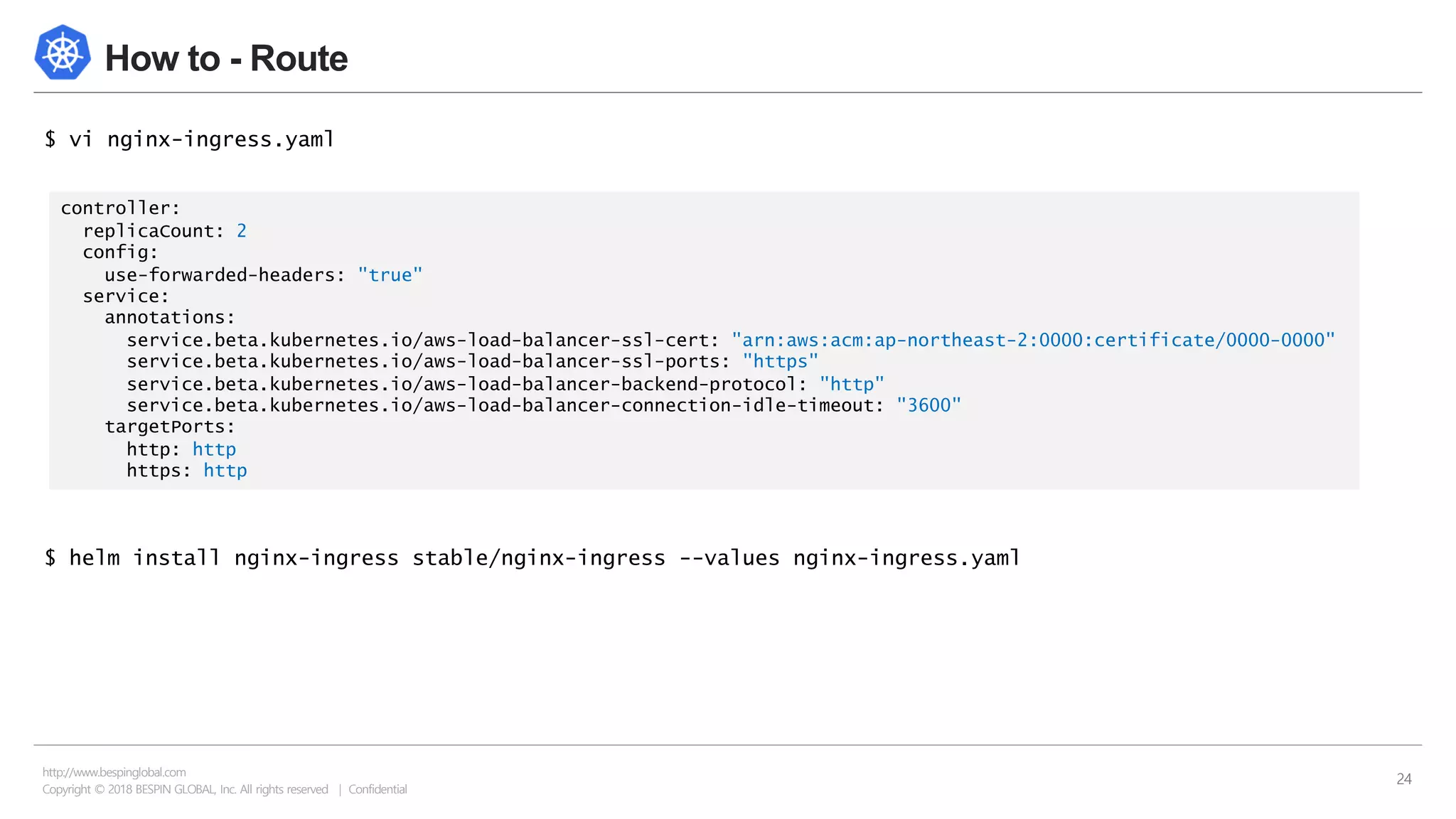Click the 'controller:' line

click(120, 208)
